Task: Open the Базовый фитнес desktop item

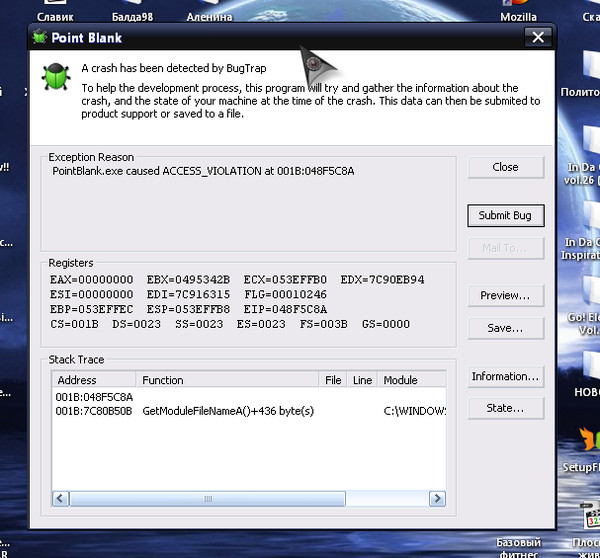Action: (x=518, y=547)
